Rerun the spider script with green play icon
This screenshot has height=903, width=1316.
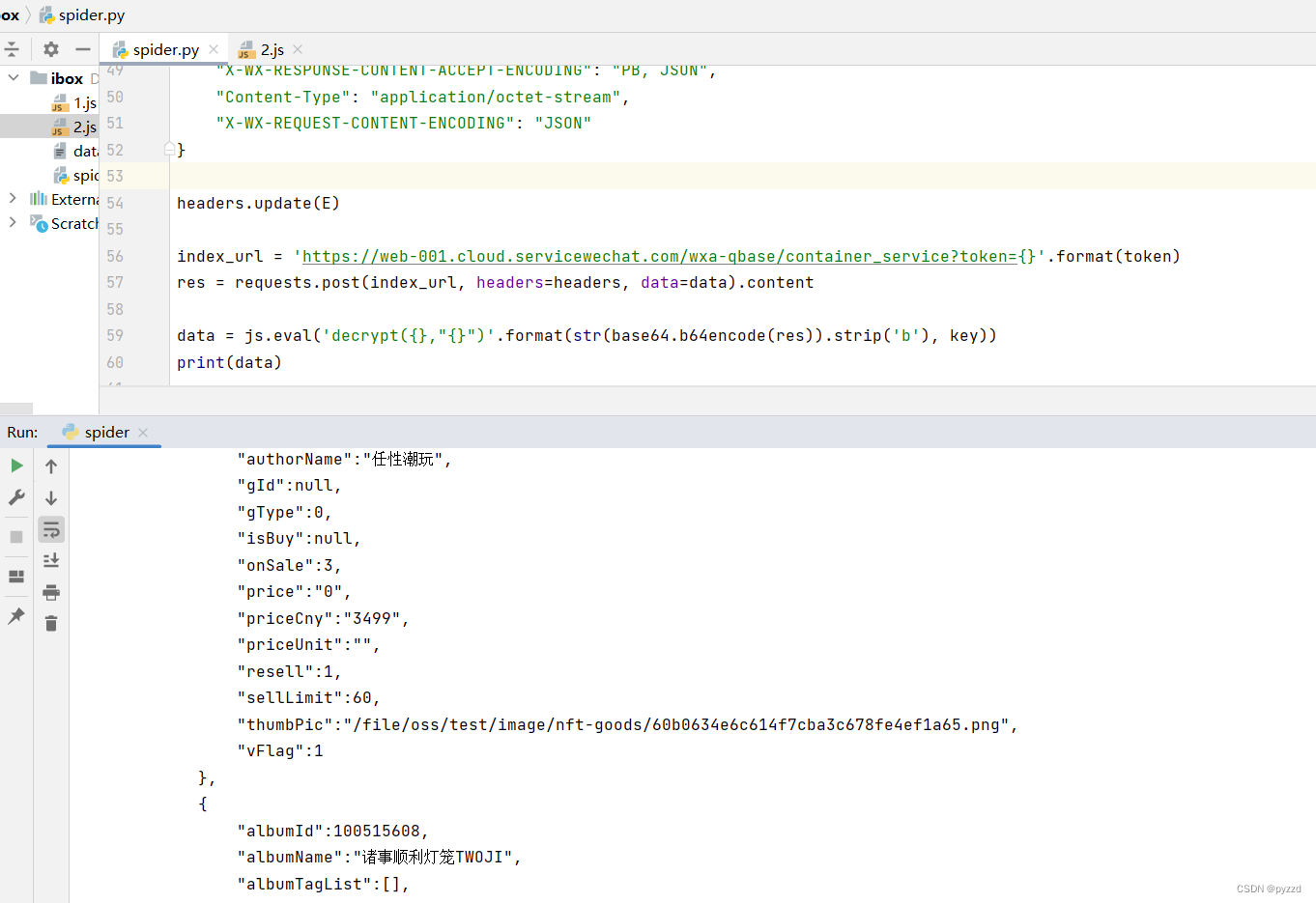[x=16, y=466]
